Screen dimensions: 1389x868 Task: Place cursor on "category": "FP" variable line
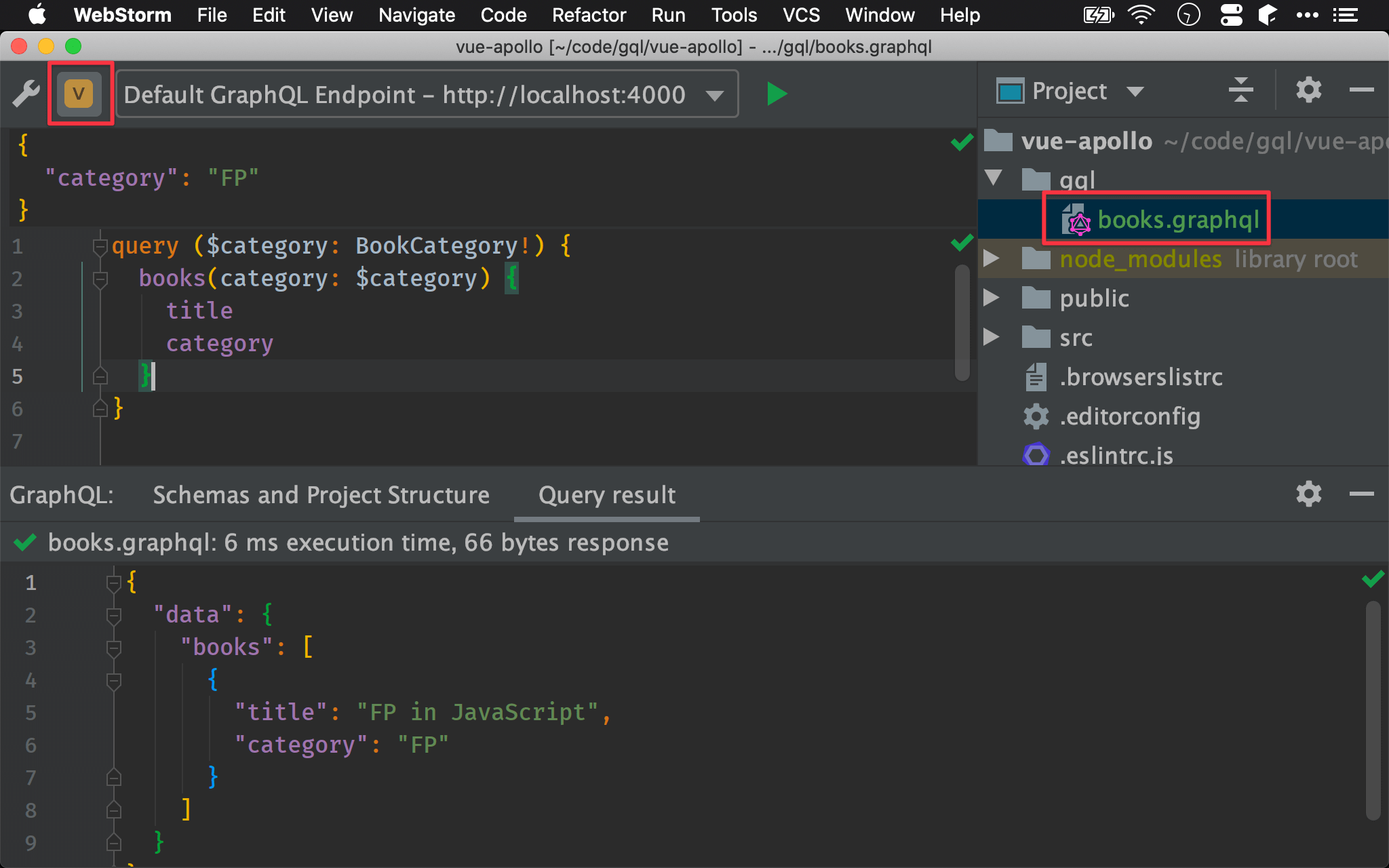point(152,178)
